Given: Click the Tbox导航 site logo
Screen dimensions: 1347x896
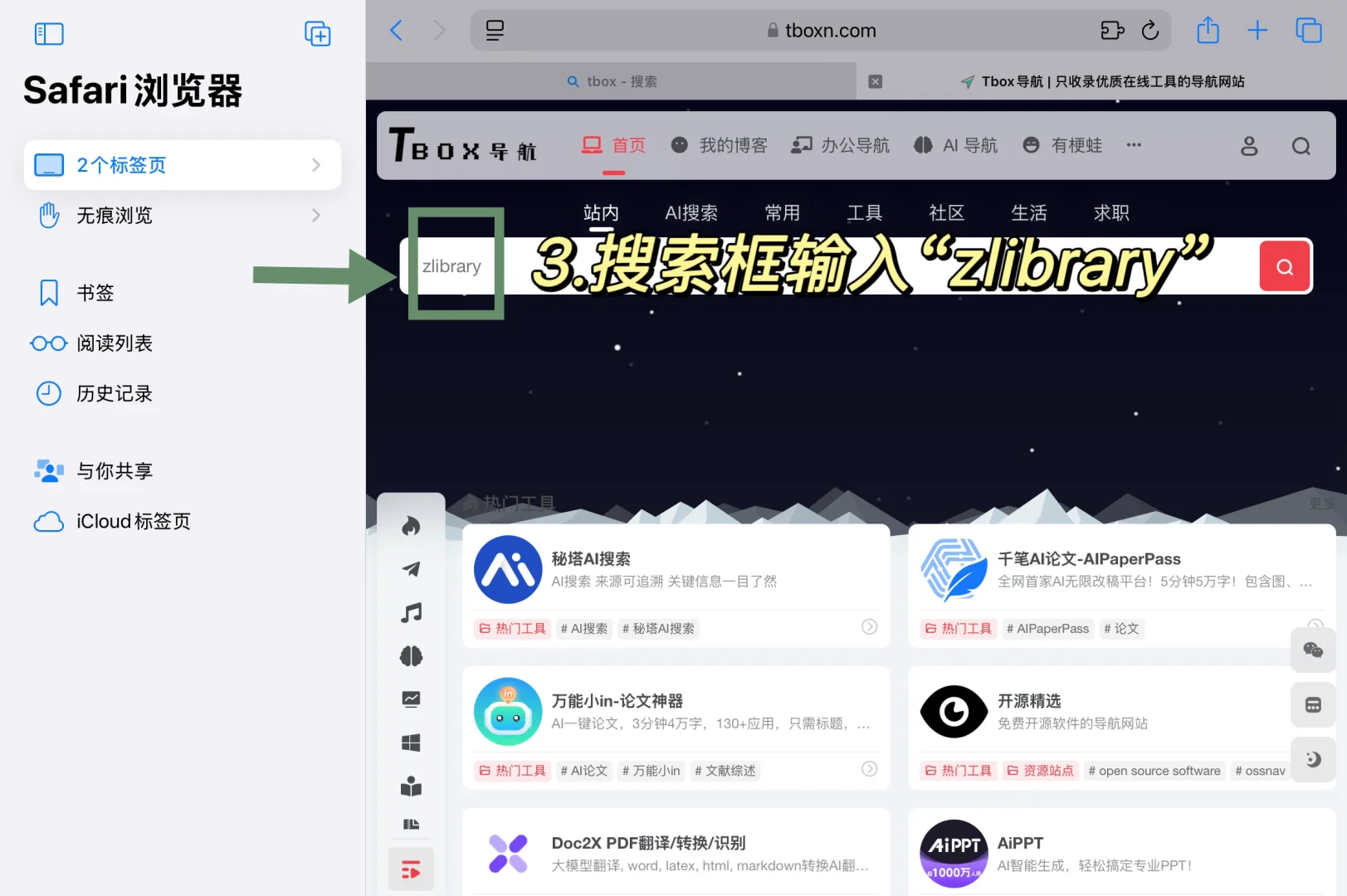Looking at the screenshot, I should tap(463, 146).
